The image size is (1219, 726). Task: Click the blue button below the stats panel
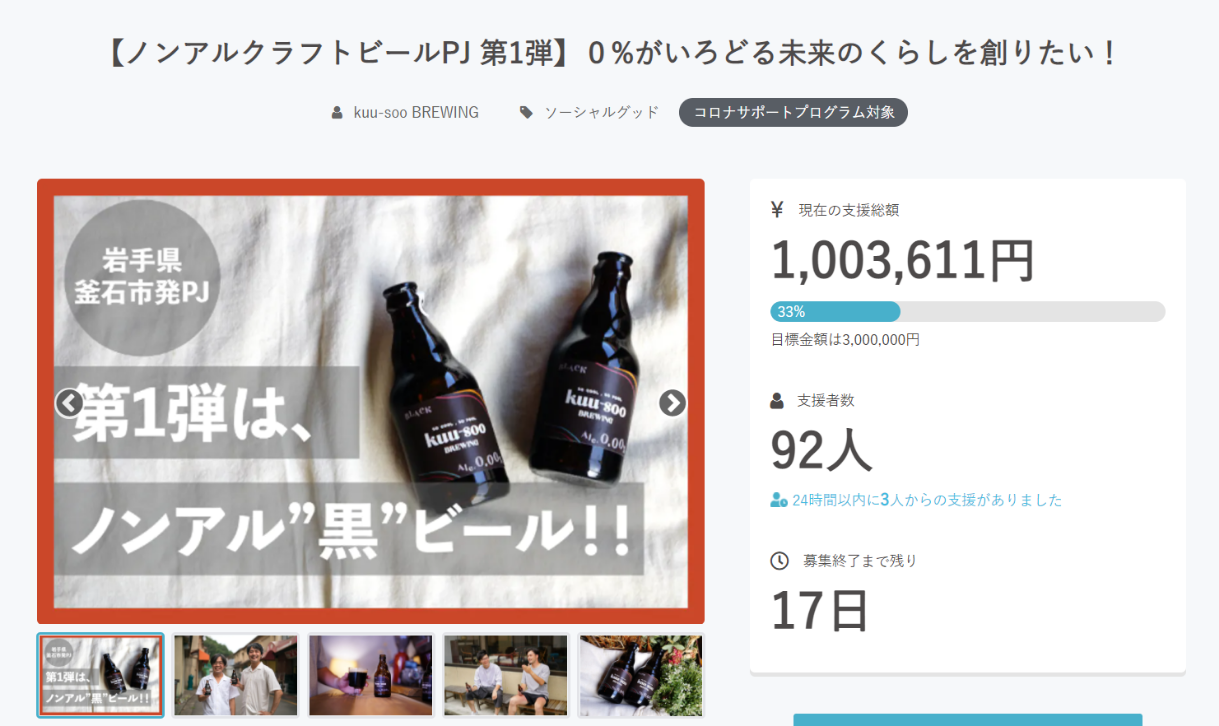tap(967, 719)
